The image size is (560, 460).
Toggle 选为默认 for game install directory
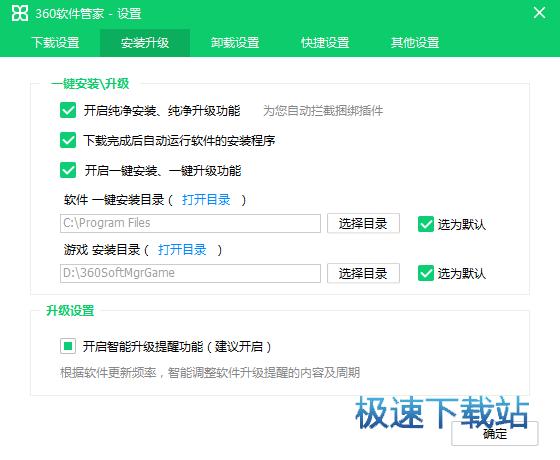tap(426, 273)
